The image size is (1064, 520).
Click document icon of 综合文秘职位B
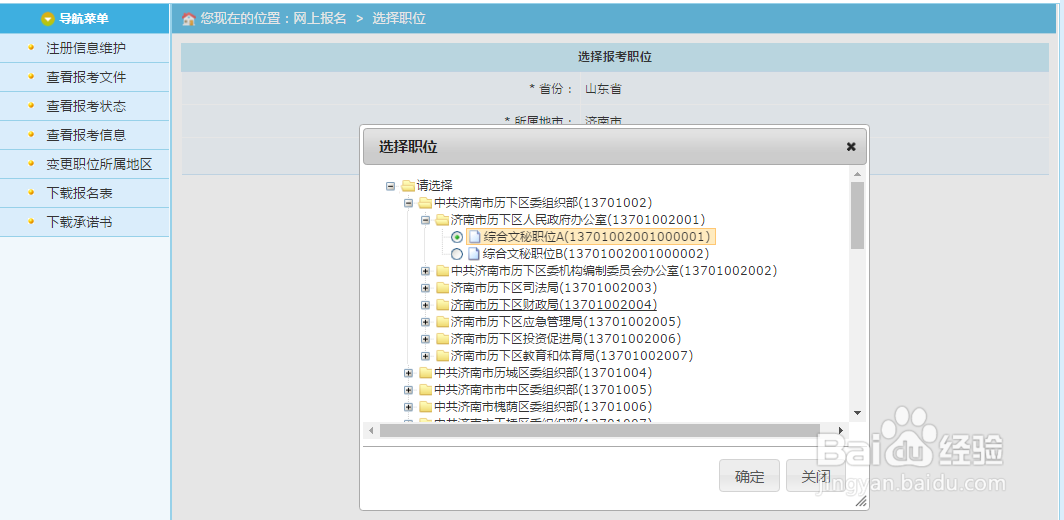[x=474, y=254]
